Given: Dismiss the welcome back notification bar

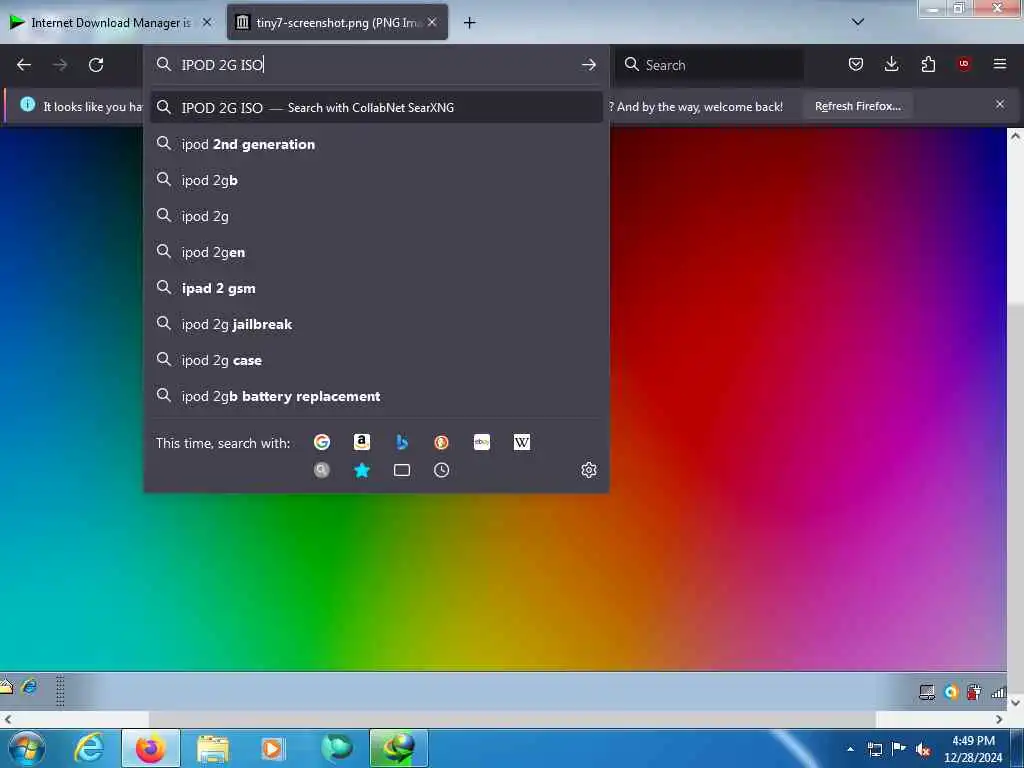Looking at the screenshot, I should click(1000, 104).
